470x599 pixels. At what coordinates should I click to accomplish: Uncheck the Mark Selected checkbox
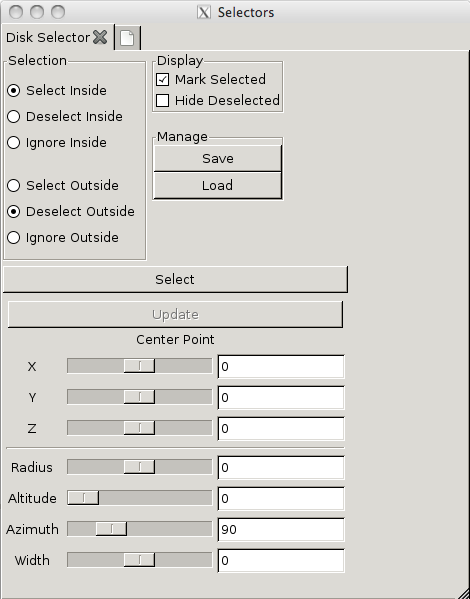pyautogui.click(x=162, y=79)
